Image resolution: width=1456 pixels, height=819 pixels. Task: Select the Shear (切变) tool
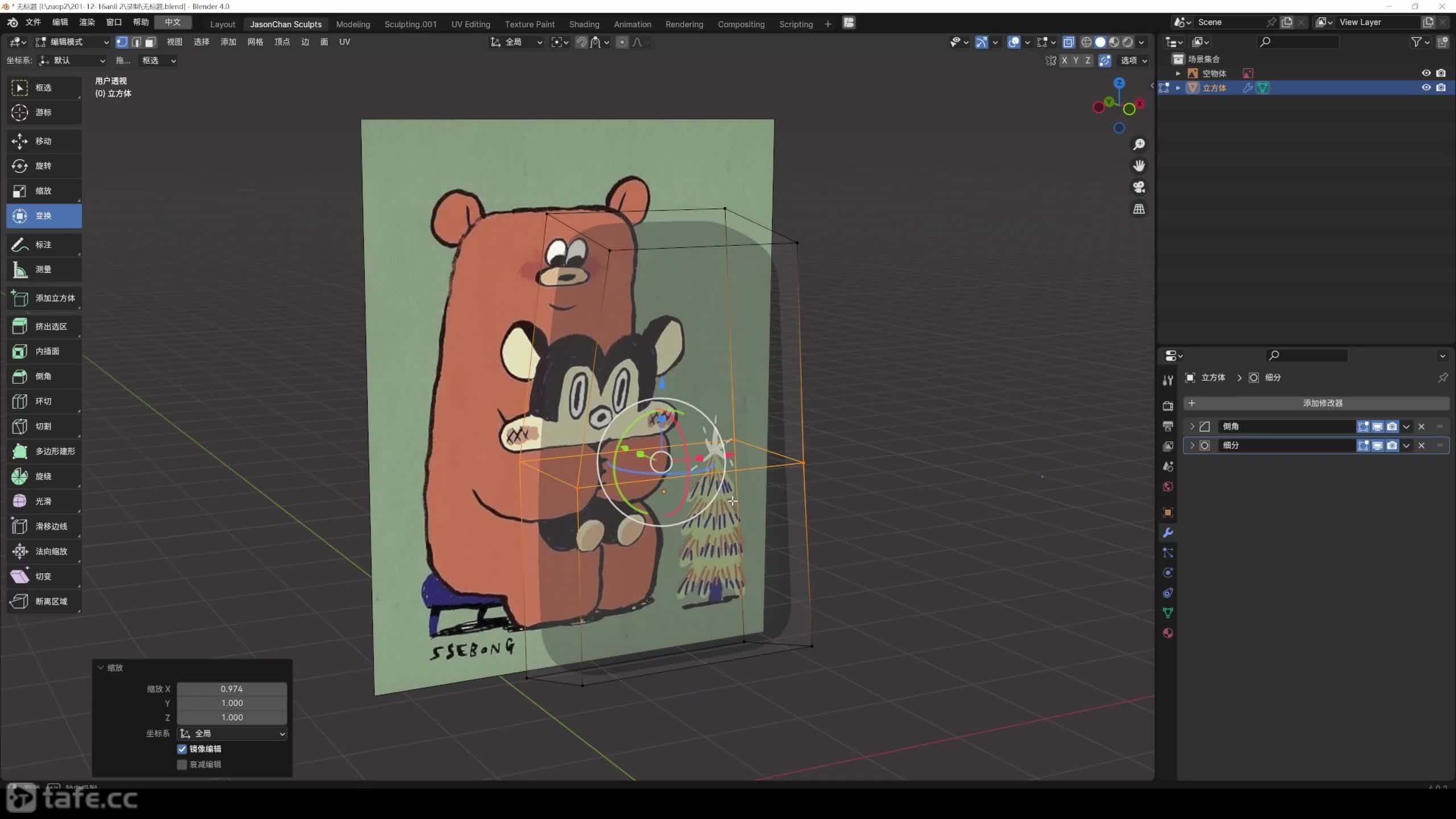pyautogui.click(x=44, y=577)
